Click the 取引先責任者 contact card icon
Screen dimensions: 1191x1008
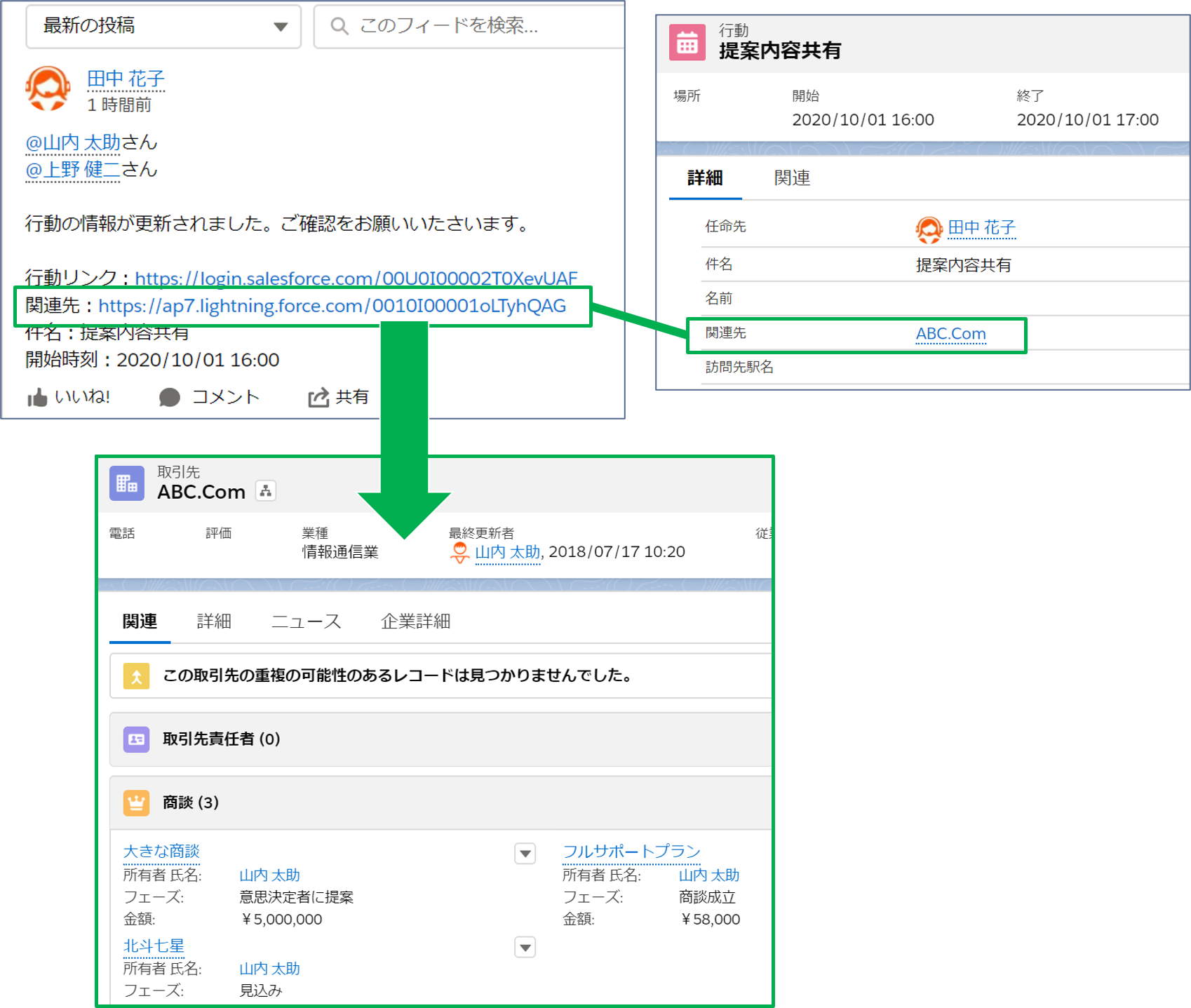[137, 739]
